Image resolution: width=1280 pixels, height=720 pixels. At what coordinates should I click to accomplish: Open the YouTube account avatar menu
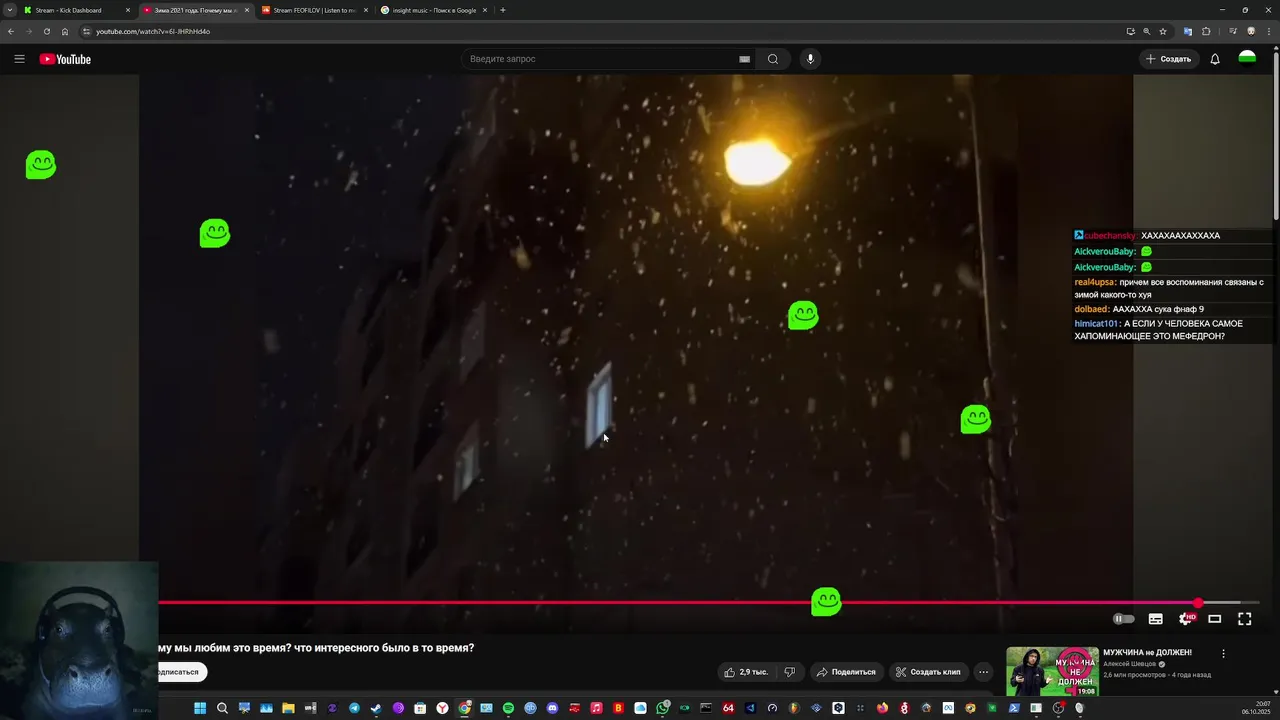click(1247, 59)
